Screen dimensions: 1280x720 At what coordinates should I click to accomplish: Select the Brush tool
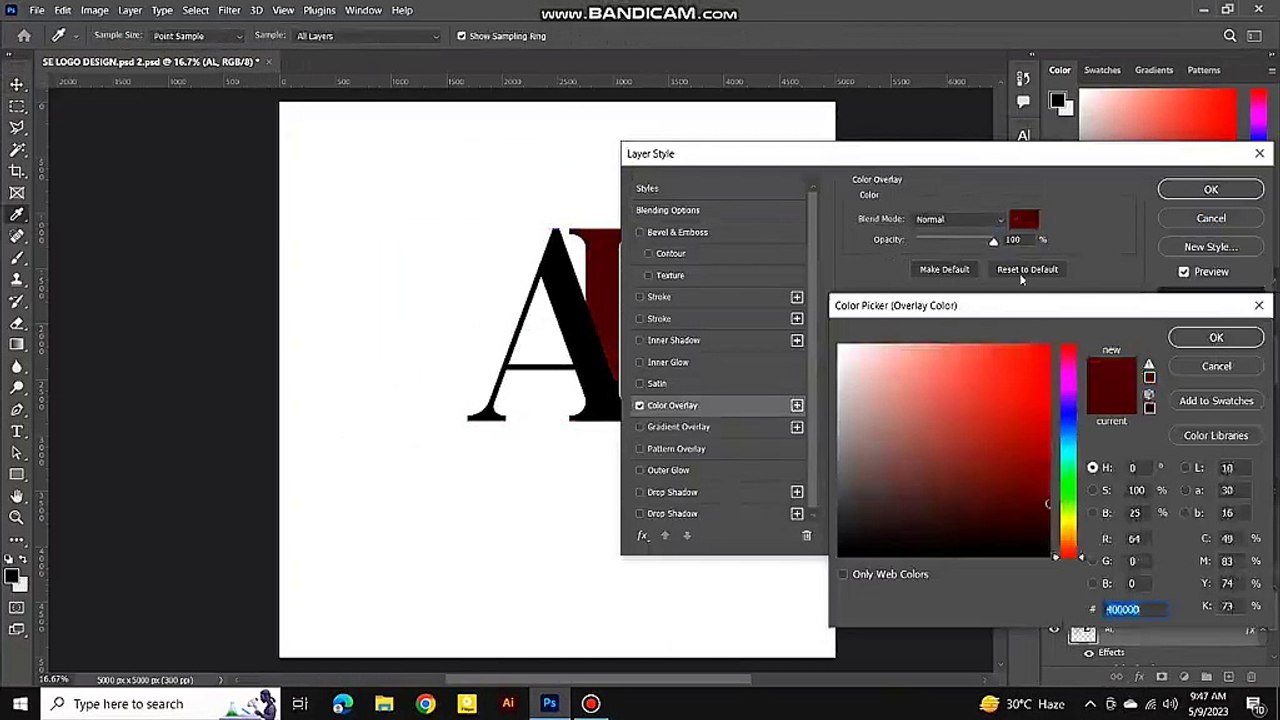tap(17, 258)
